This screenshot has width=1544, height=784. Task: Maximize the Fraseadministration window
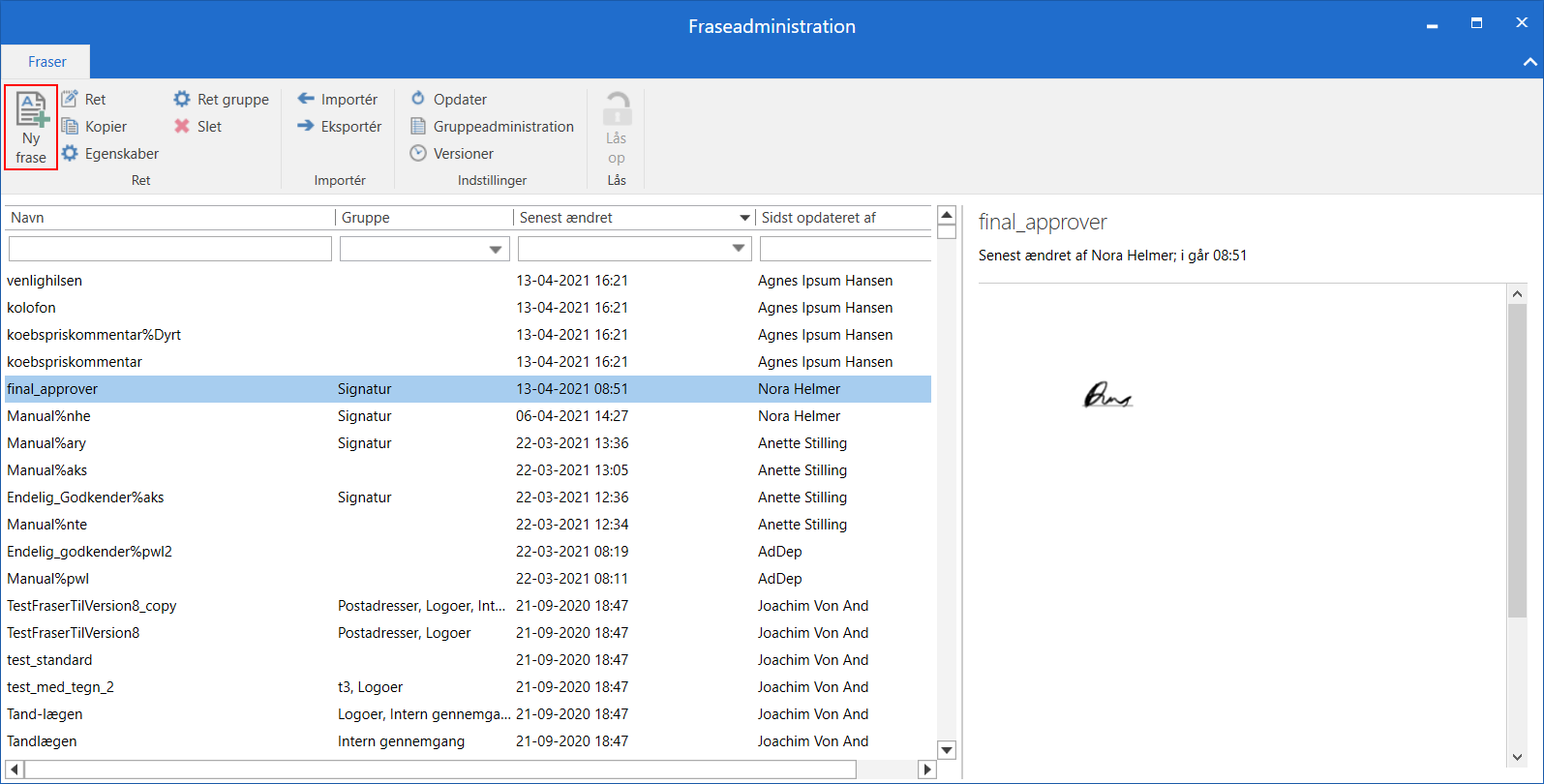(1476, 23)
